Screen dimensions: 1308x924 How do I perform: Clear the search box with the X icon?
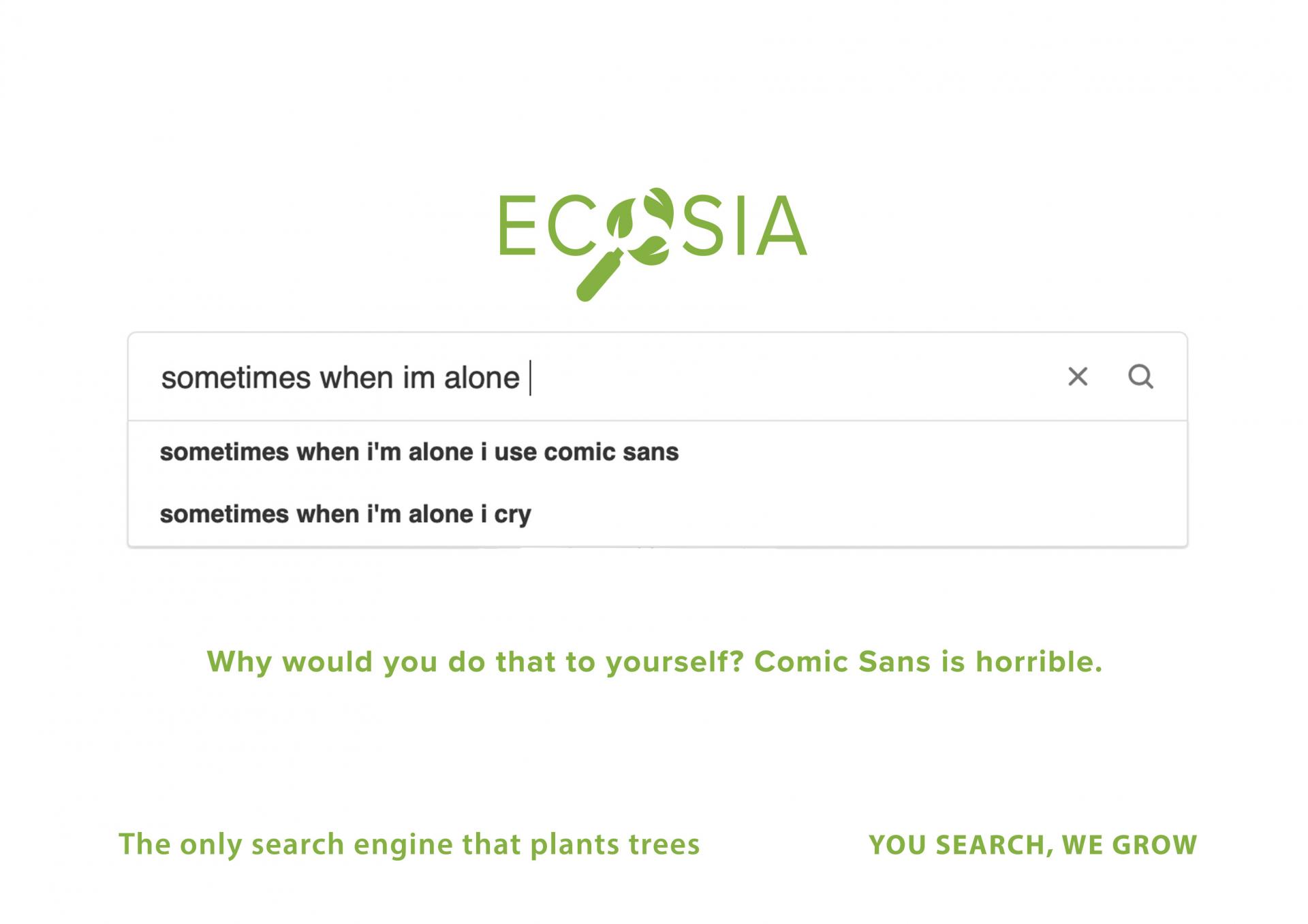(1077, 377)
